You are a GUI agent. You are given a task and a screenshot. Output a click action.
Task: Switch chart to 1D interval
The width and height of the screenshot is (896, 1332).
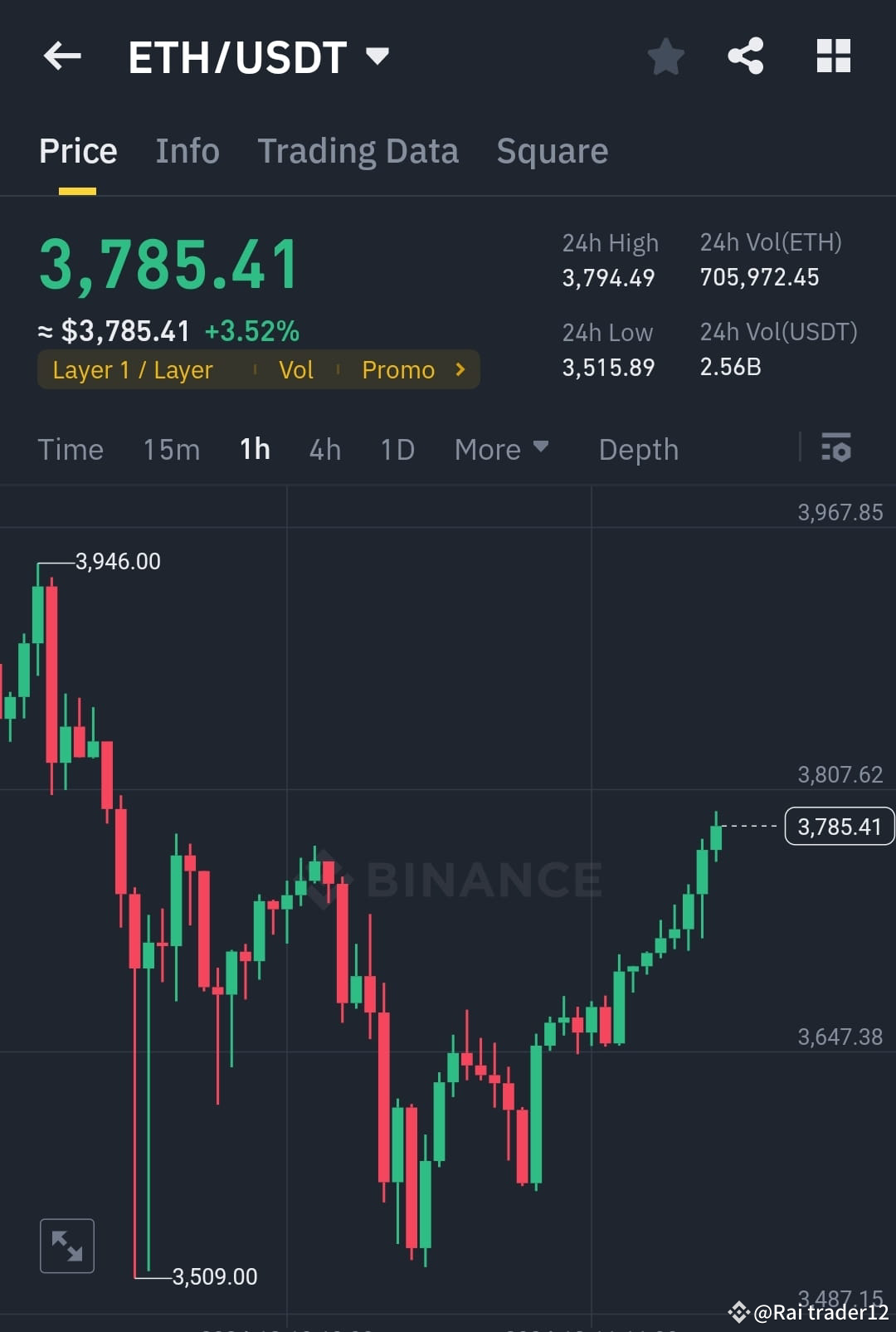pos(397,449)
